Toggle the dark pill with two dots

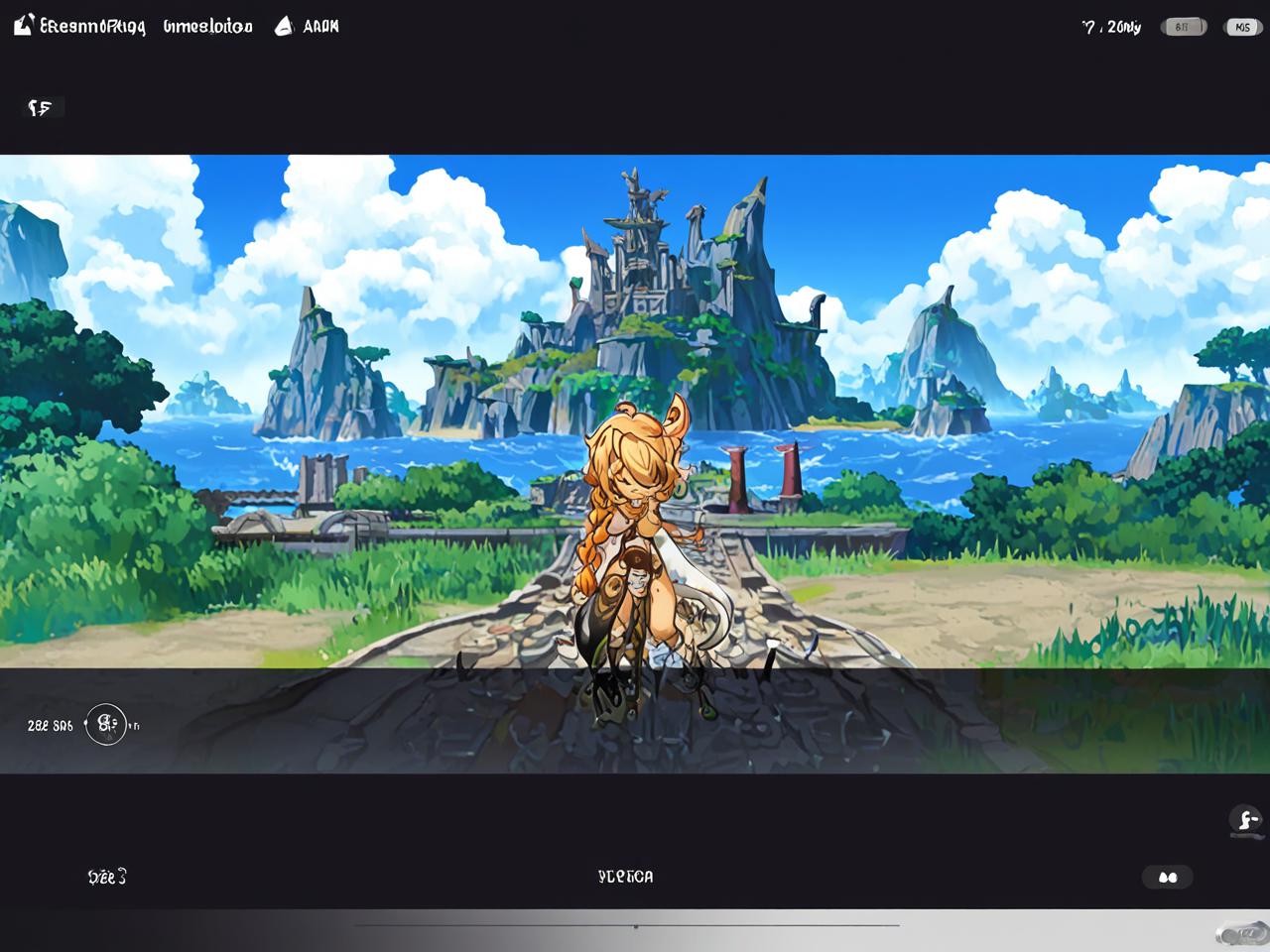1168,877
